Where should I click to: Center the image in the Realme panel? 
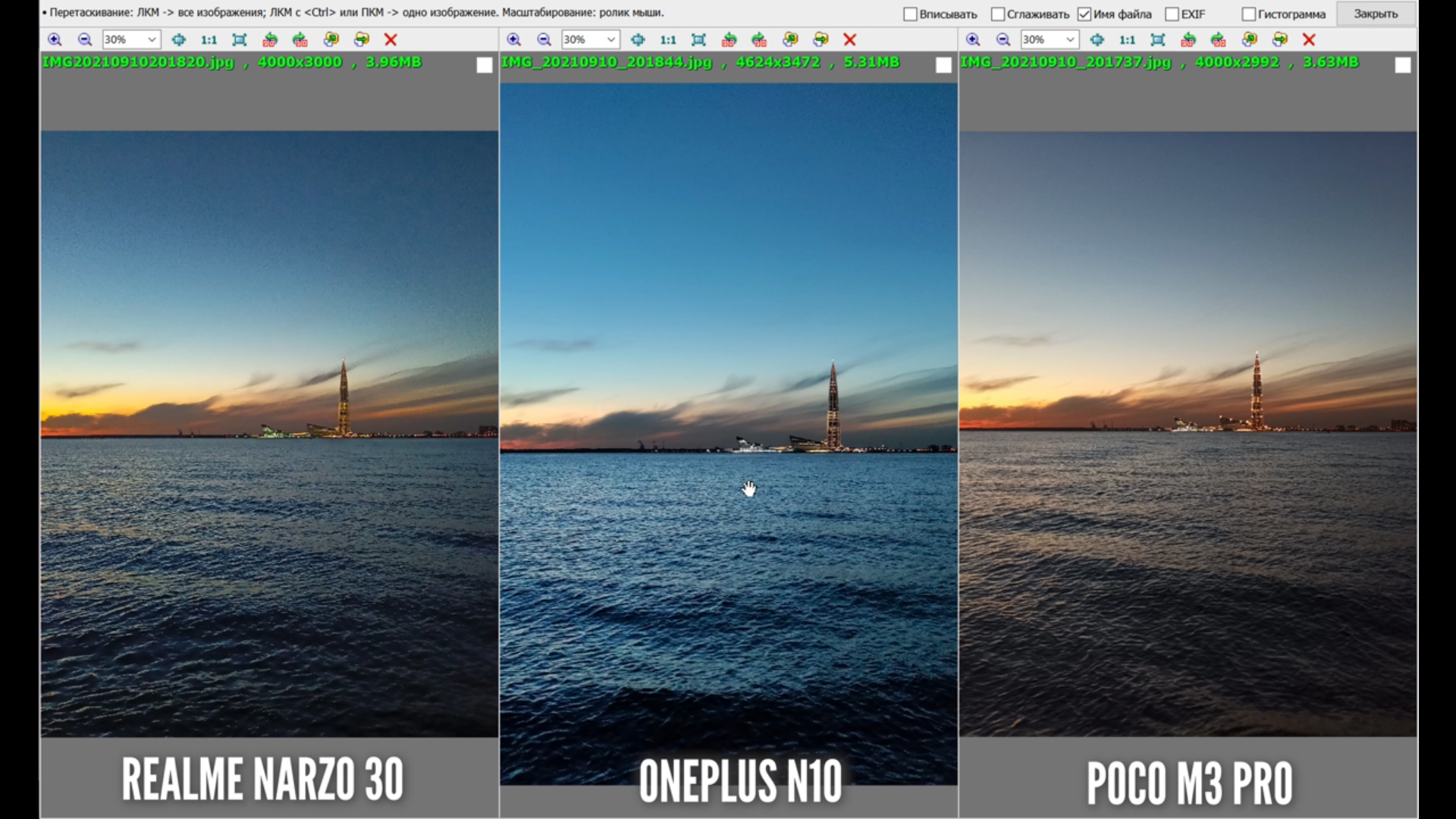point(178,39)
